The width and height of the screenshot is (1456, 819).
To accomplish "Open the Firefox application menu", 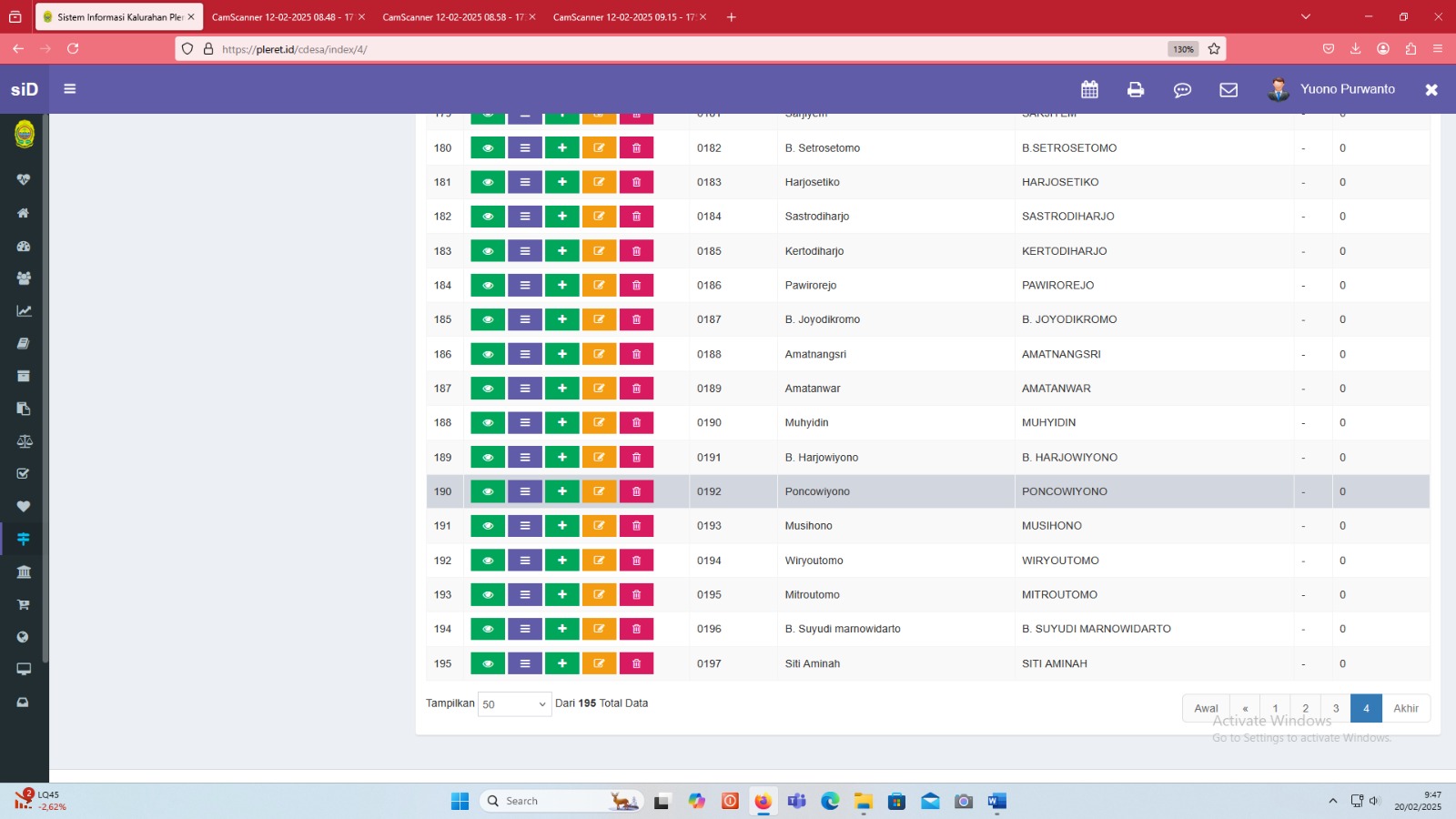I will tap(1438, 49).
